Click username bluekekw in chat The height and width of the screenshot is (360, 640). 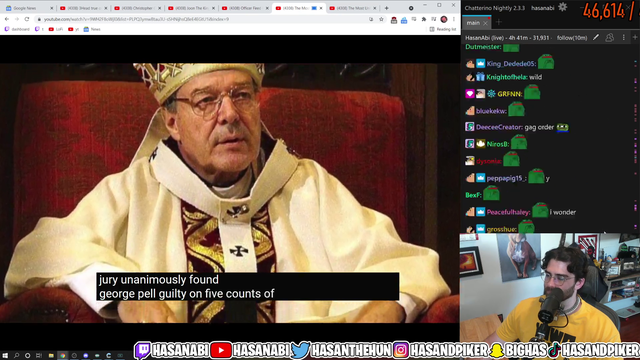coord(491,111)
